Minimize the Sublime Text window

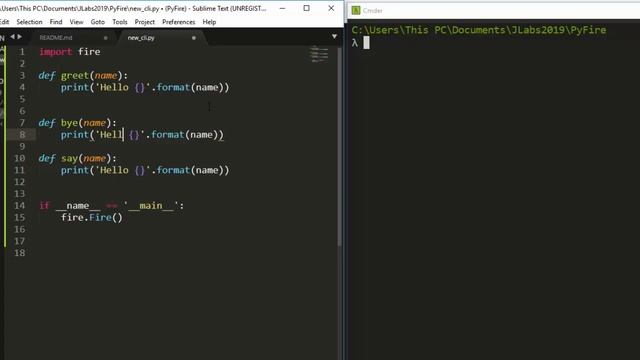282,8
